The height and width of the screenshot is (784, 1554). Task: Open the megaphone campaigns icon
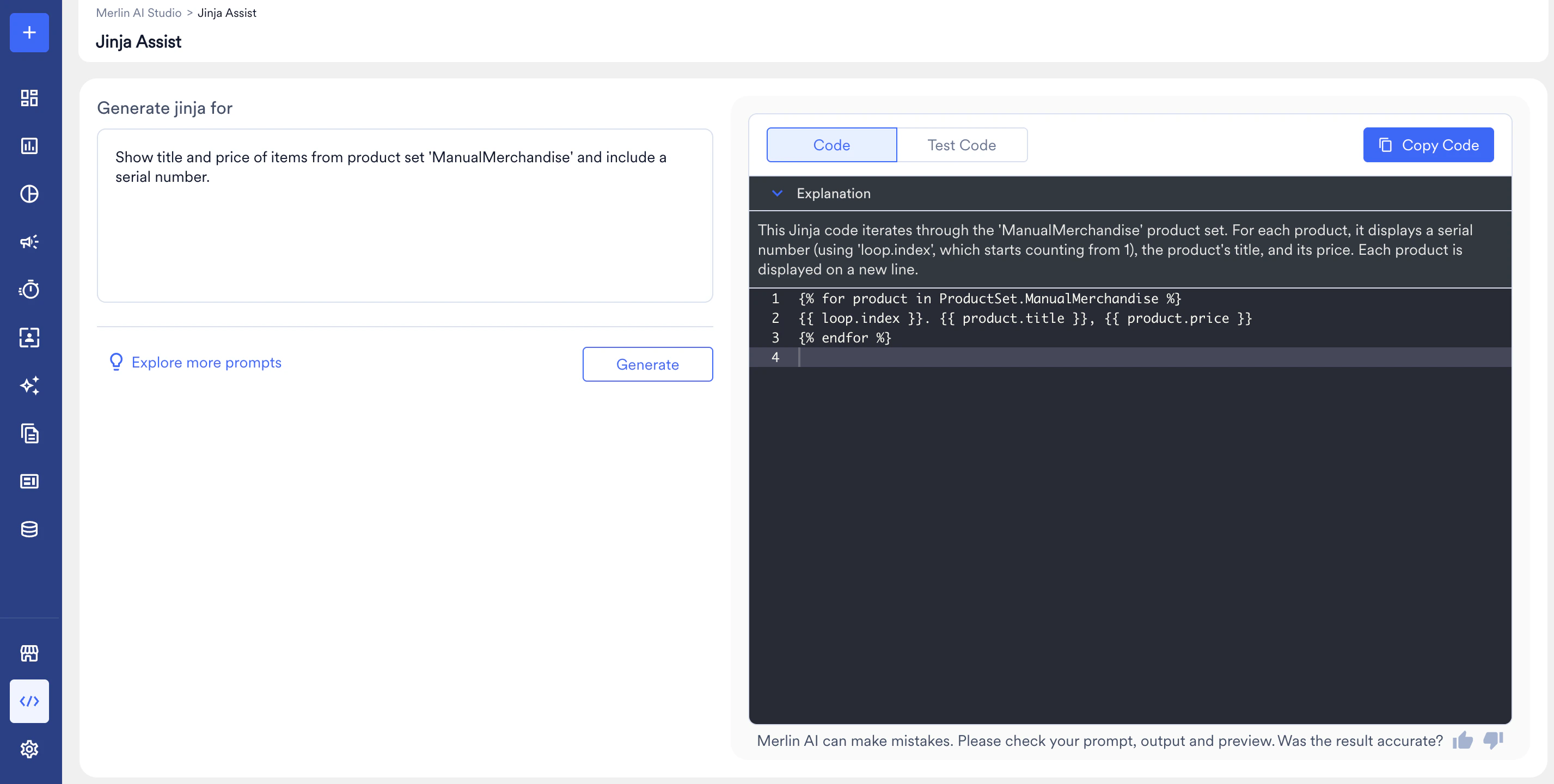[29, 242]
